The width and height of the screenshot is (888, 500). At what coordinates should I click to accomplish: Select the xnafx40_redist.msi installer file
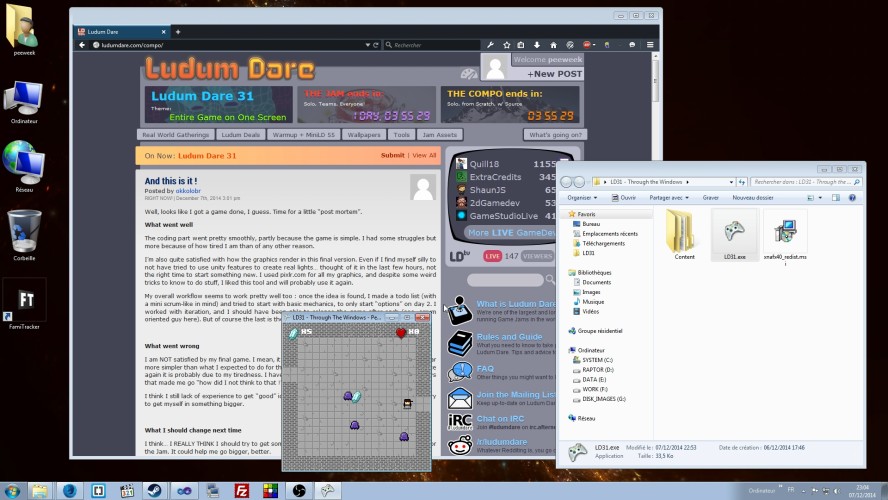tap(785, 238)
